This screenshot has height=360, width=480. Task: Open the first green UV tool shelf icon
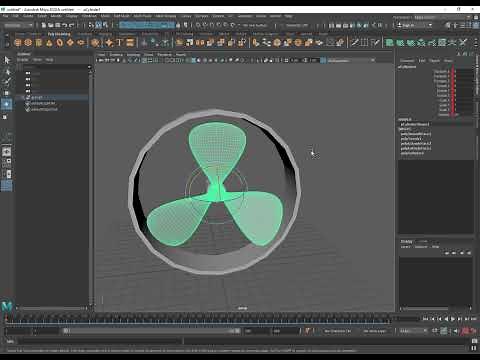coord(389,42)
